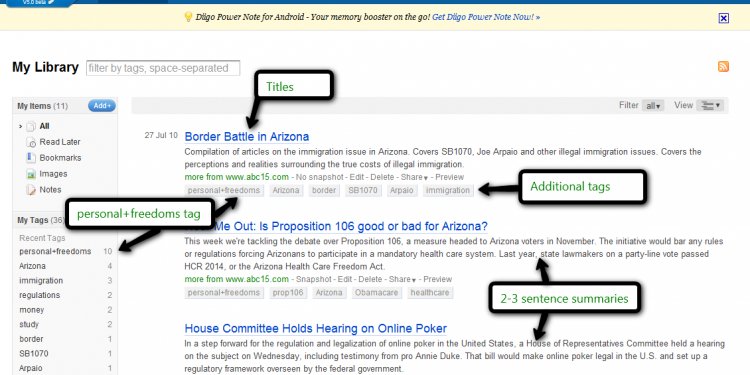750x375 pixels.
Task: Focus the filter by tags input field
Action: point(163,68)
